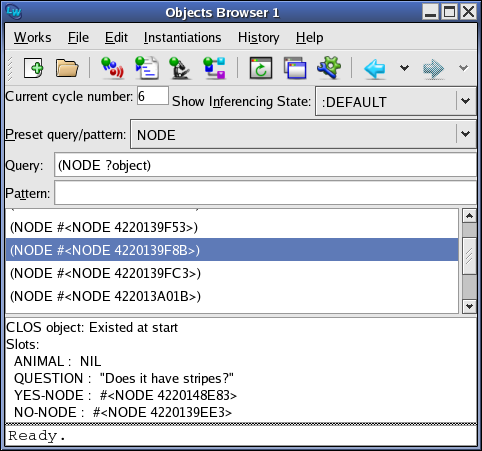Expand the Preset query/pattern NODE dropdown
The height and width of the screenshot is (451, 482).
click(x=465, y=134)
